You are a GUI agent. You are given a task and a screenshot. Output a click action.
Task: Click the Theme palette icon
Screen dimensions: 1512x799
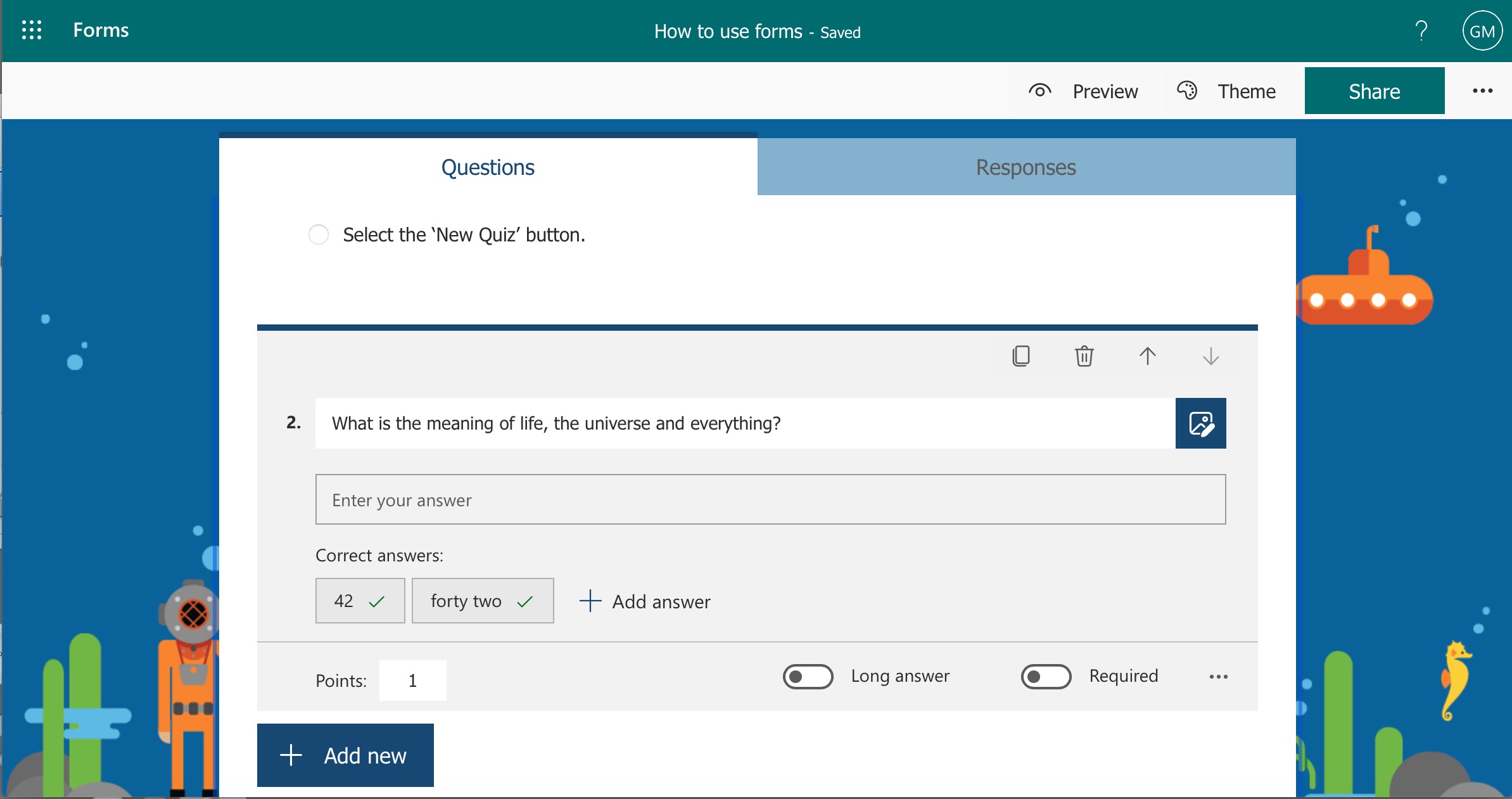click(1186, 91)
